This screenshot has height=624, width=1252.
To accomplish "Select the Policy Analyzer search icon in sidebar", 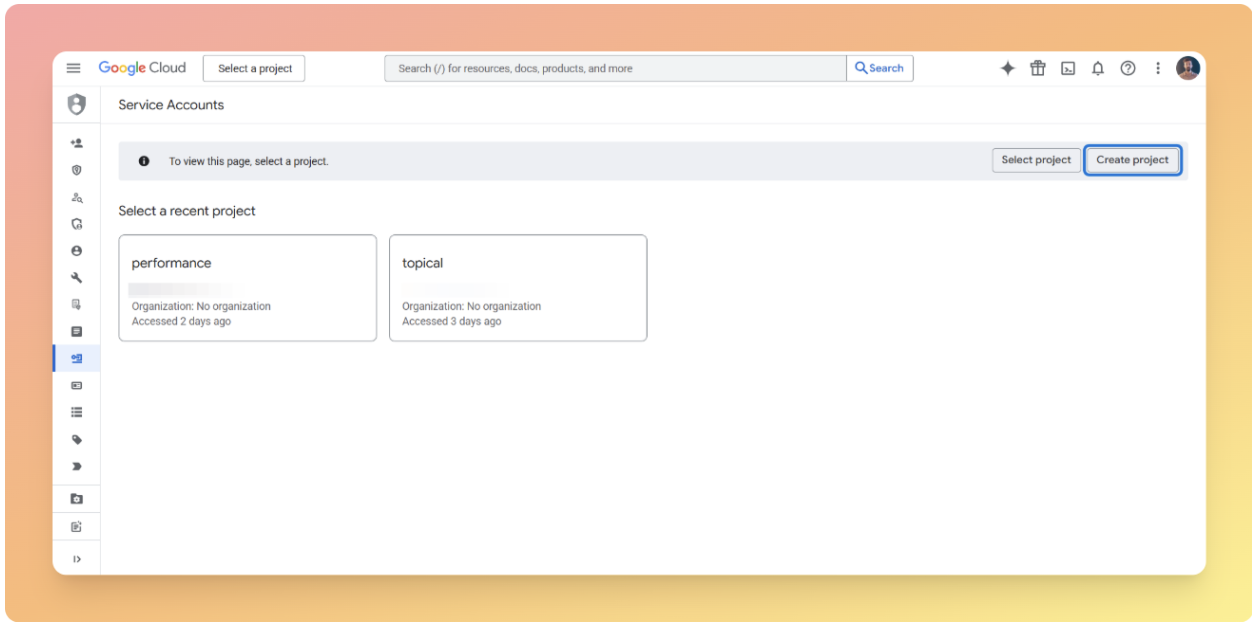I will point(77,198).
